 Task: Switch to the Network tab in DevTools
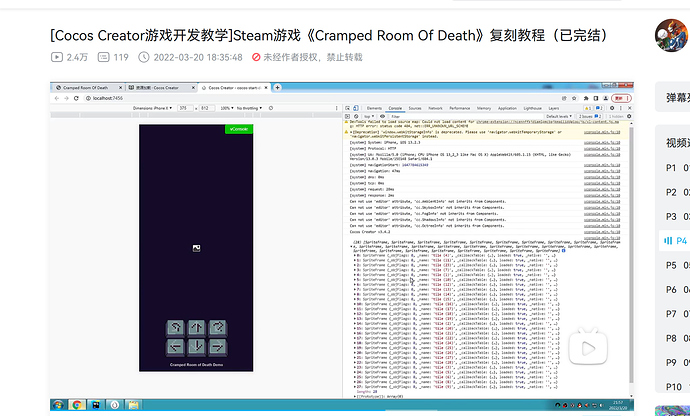point(435,108)
